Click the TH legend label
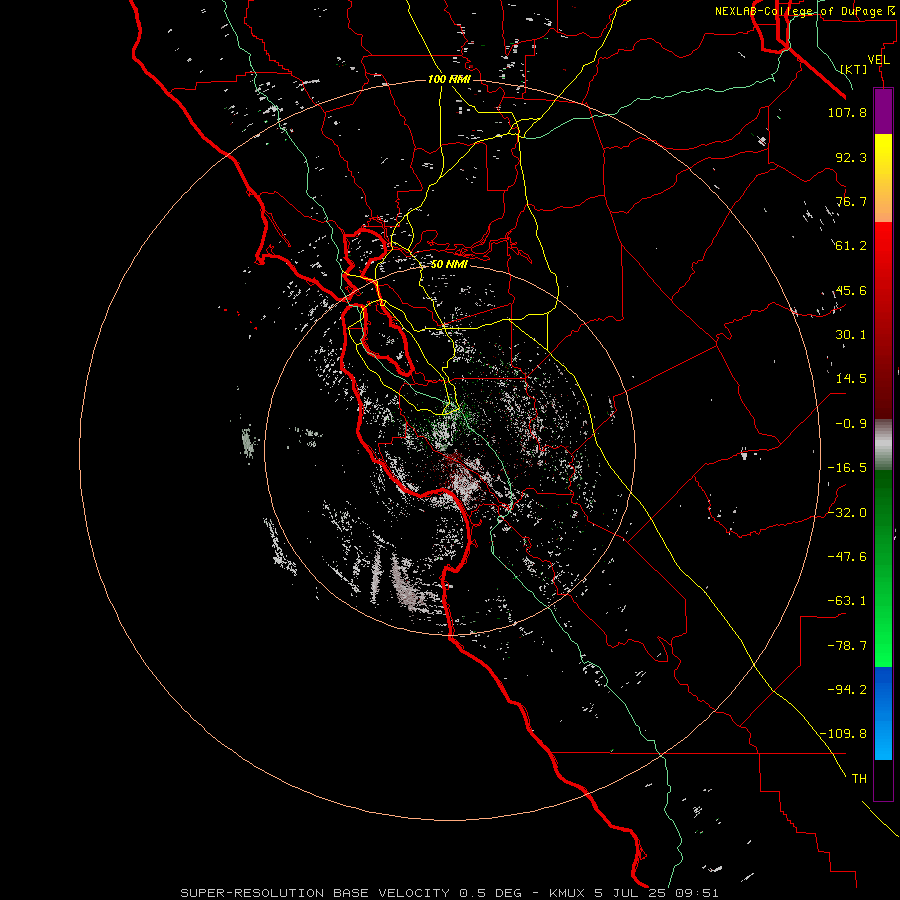The height and width of the screenshot is (900, 900). (859, 779)
